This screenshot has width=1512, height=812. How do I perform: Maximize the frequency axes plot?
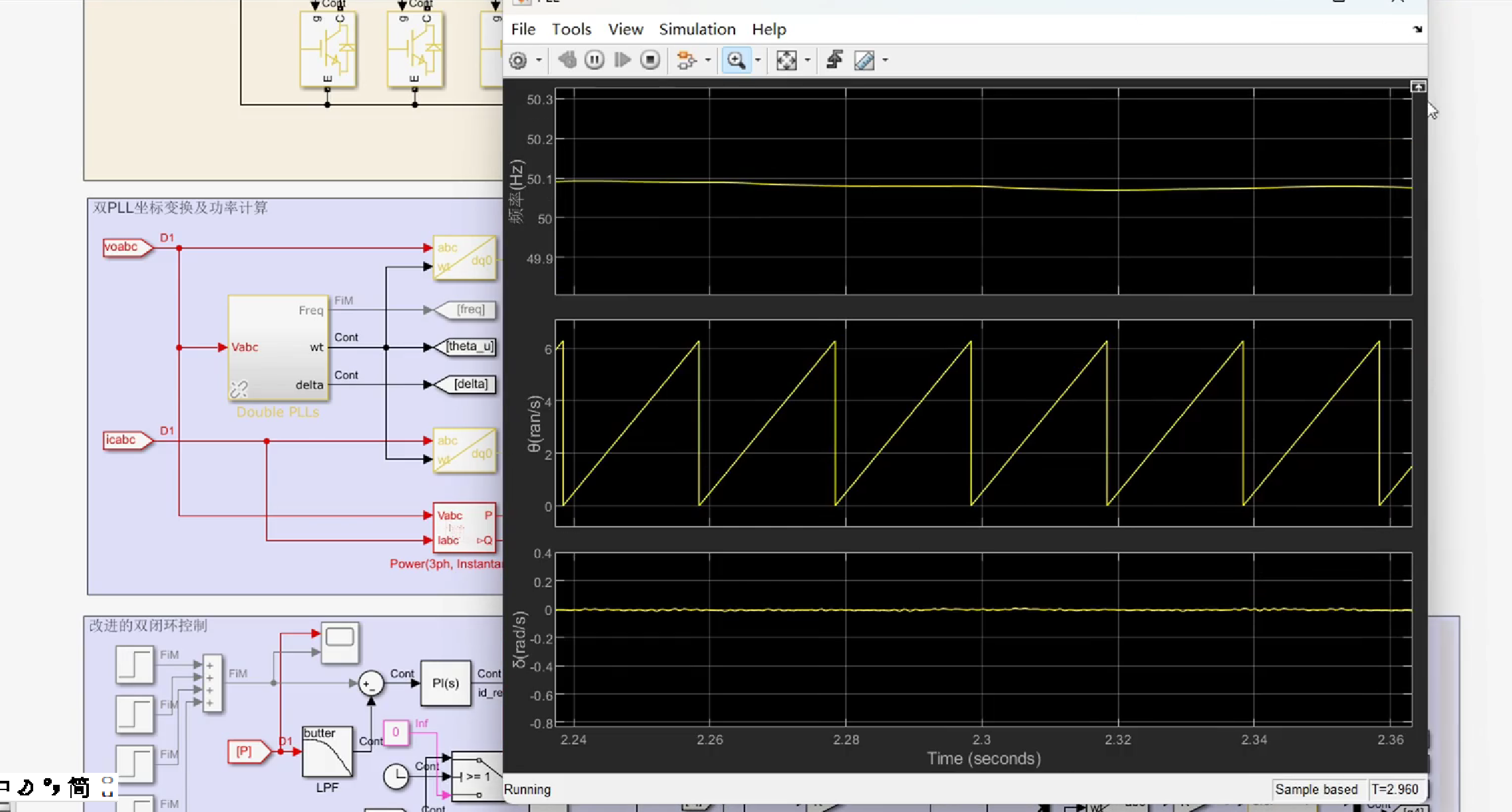pyautogui.click(x=1418, y=87)
